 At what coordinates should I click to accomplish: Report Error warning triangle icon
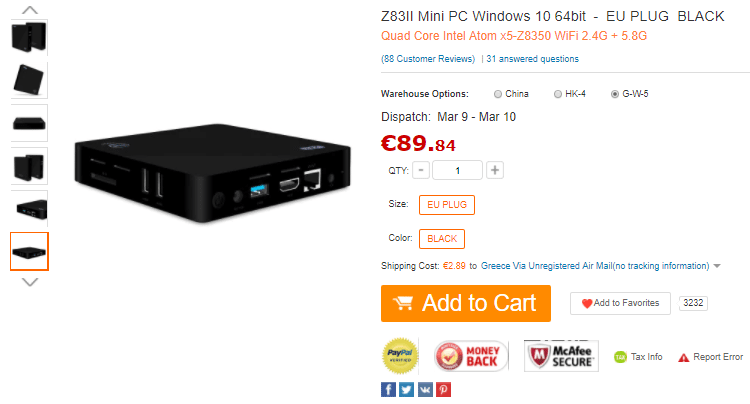[684, 358]
